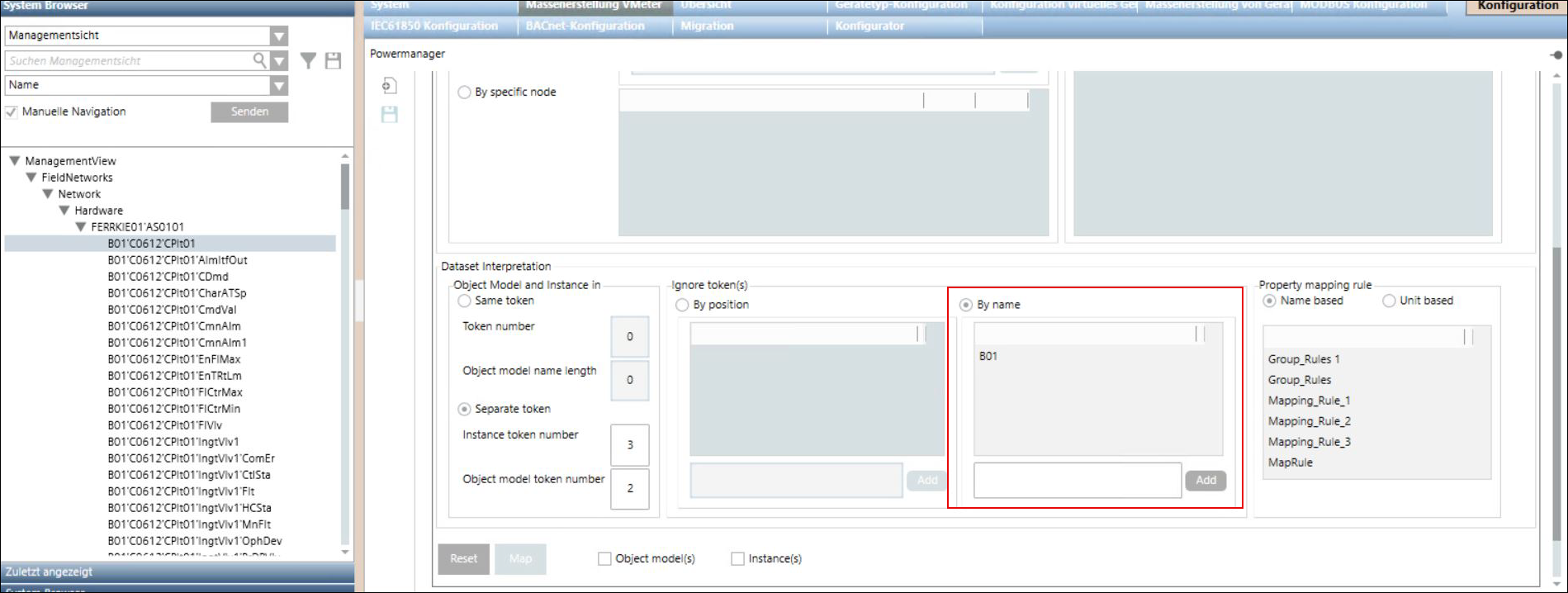1568x593 pixels.
Task: Select the 'By position' radio button
Action: (x=682, y=305)
